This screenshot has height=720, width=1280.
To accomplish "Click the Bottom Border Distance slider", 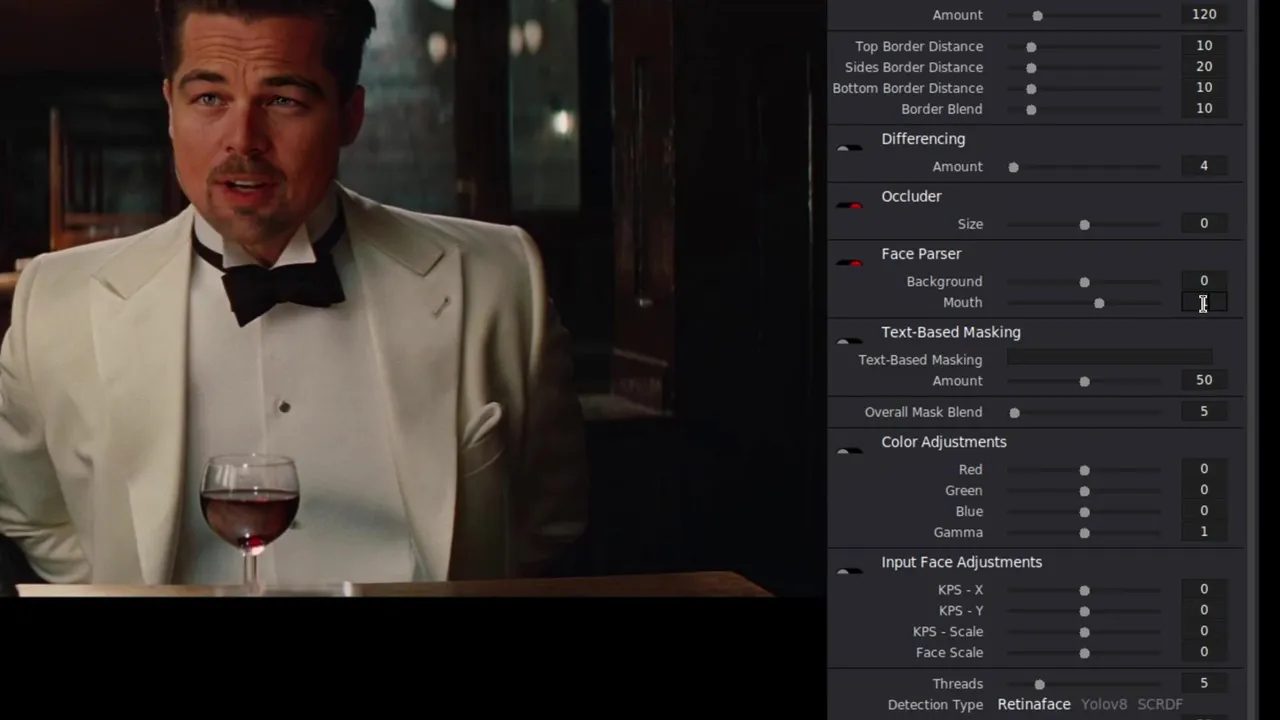I will 1084,89.
